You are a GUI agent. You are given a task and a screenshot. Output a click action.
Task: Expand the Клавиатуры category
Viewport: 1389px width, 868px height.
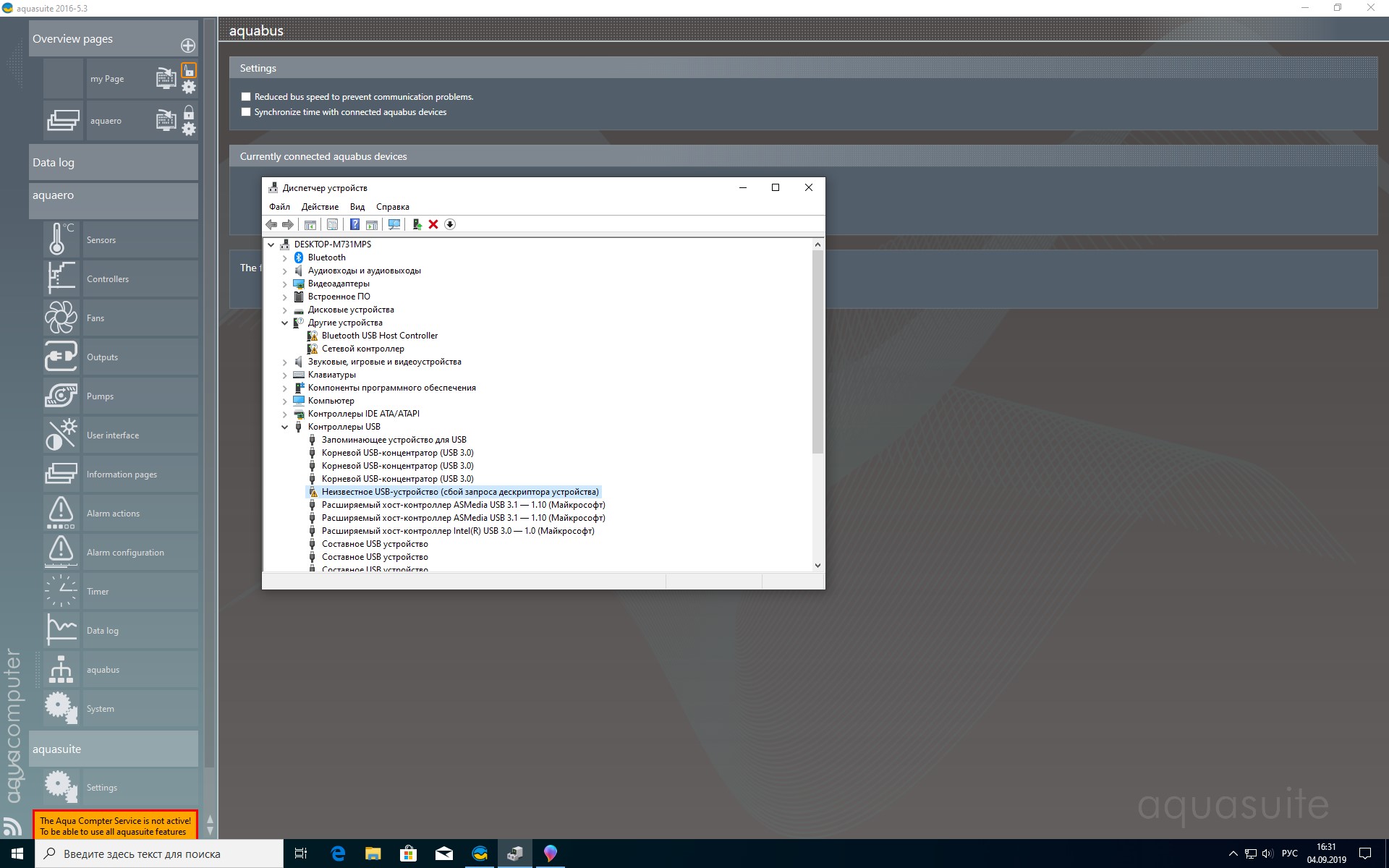284,375
